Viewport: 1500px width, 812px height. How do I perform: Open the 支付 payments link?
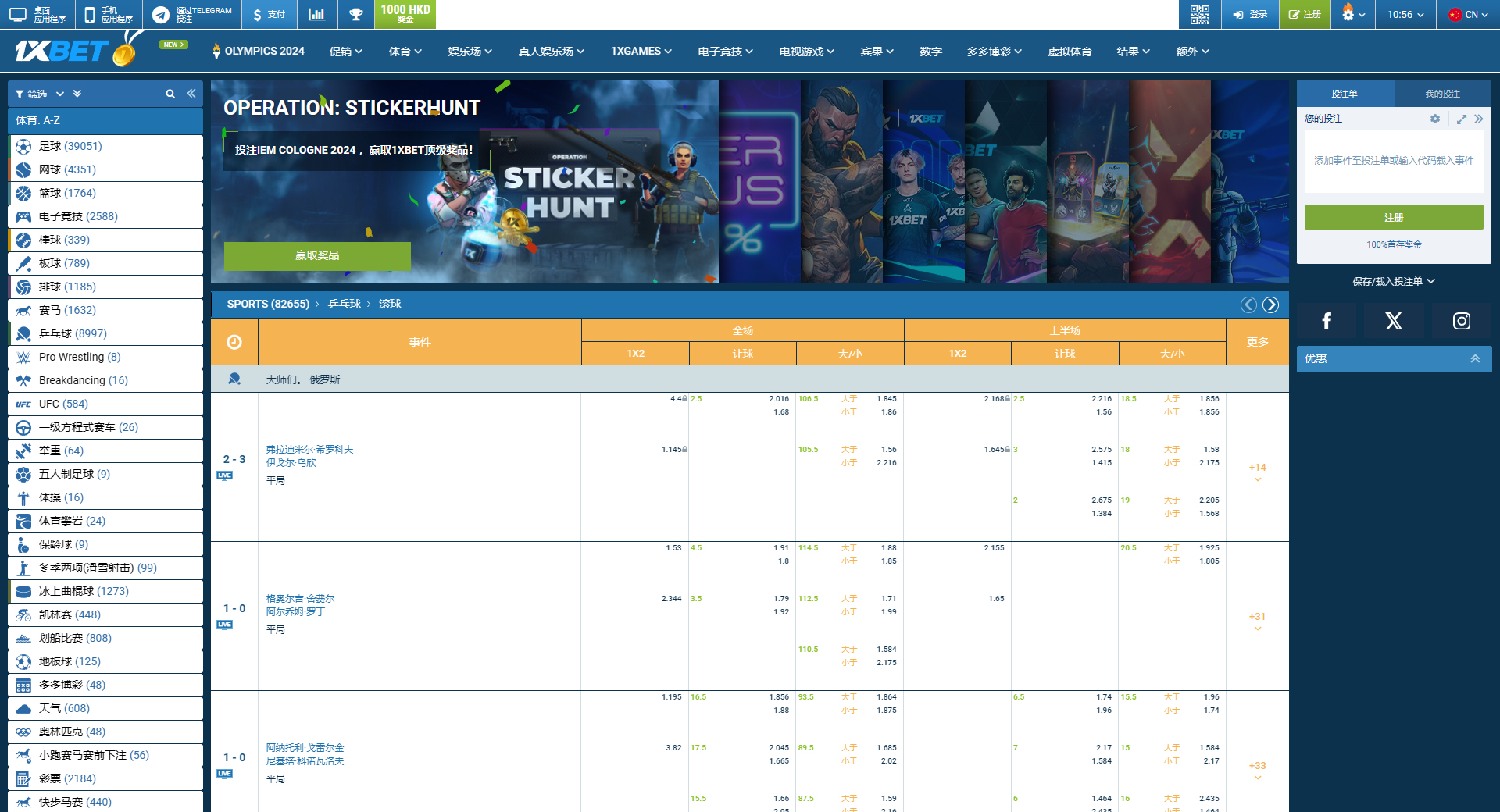[x=270, y=14]
